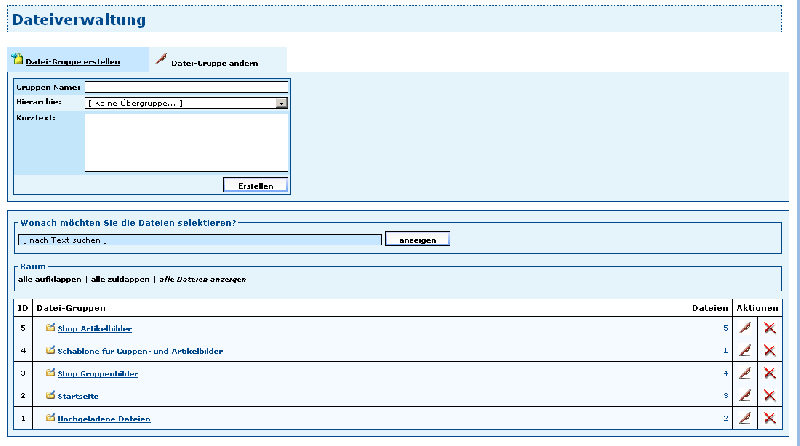Delete the Shop Artikelbilder group
Screen dimensions: 800x446
(769, 328)
